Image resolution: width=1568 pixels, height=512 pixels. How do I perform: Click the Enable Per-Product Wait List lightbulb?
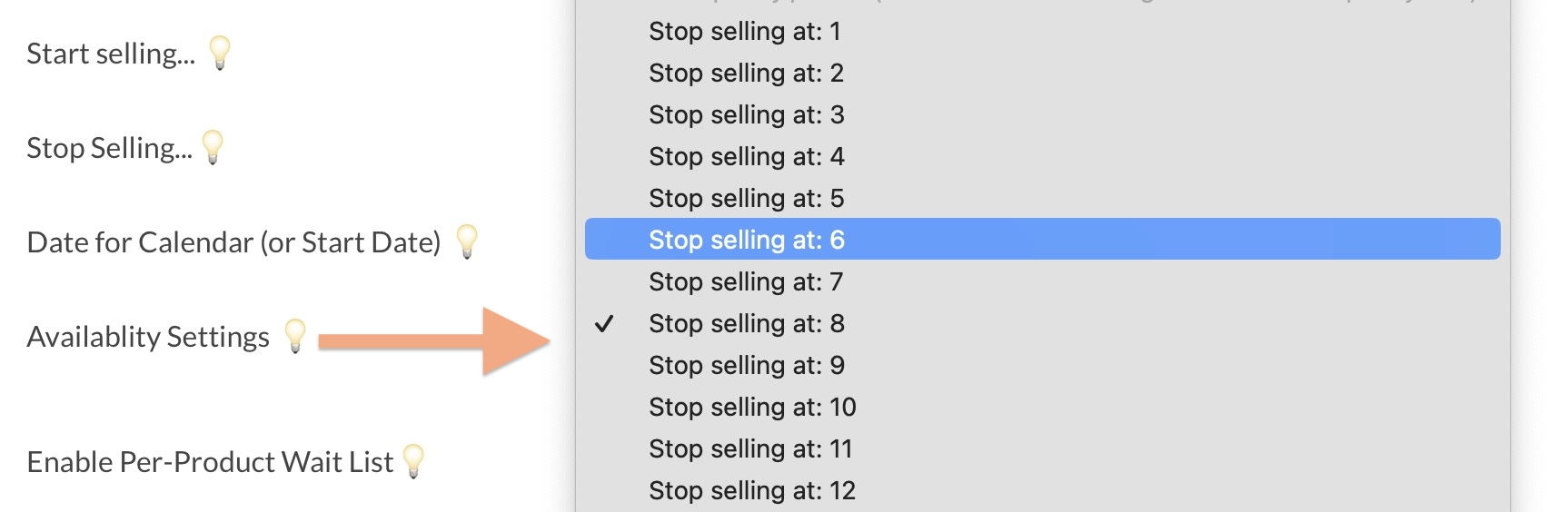click(x=413, y=460)
